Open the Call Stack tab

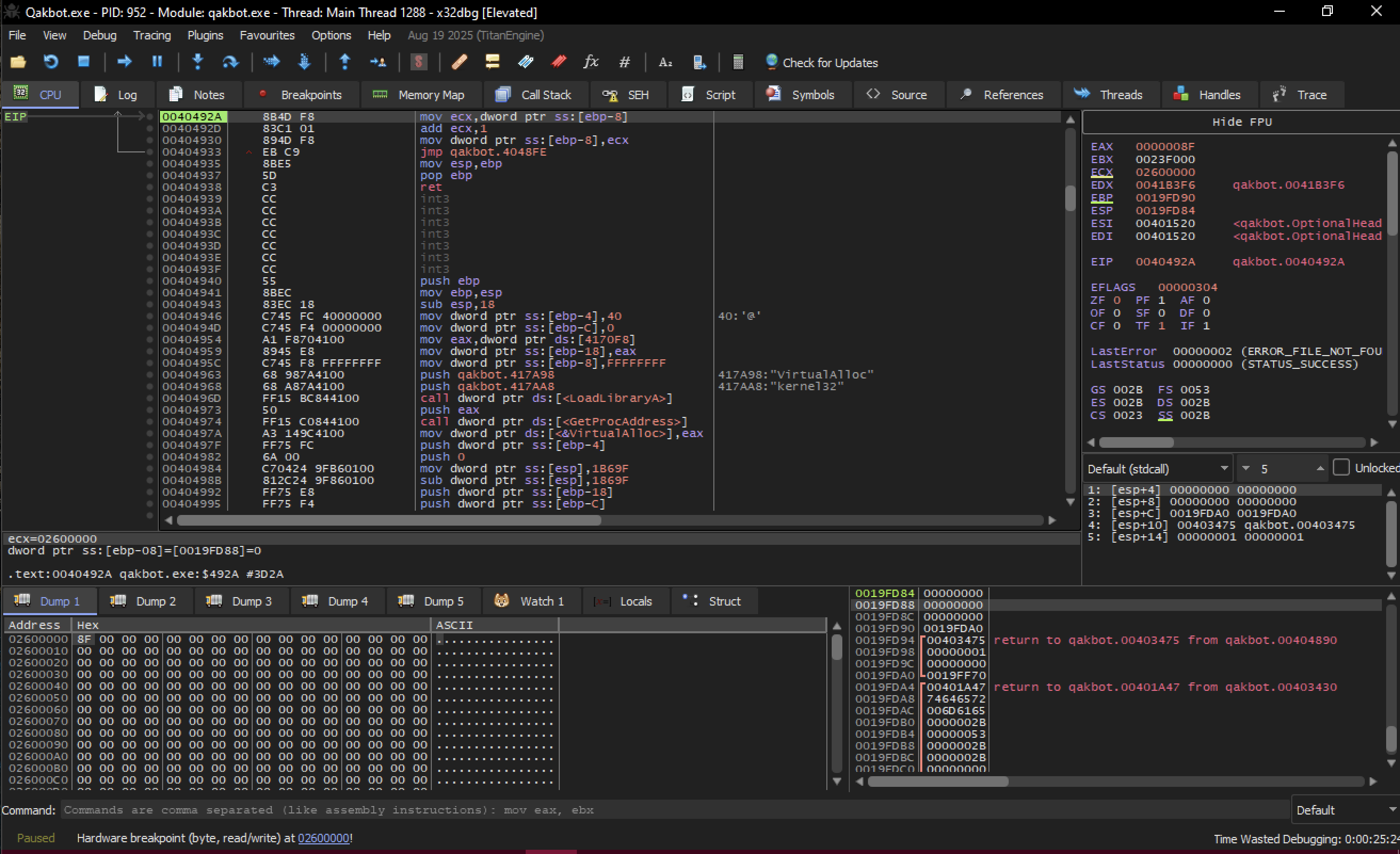(x=534, y=95)
